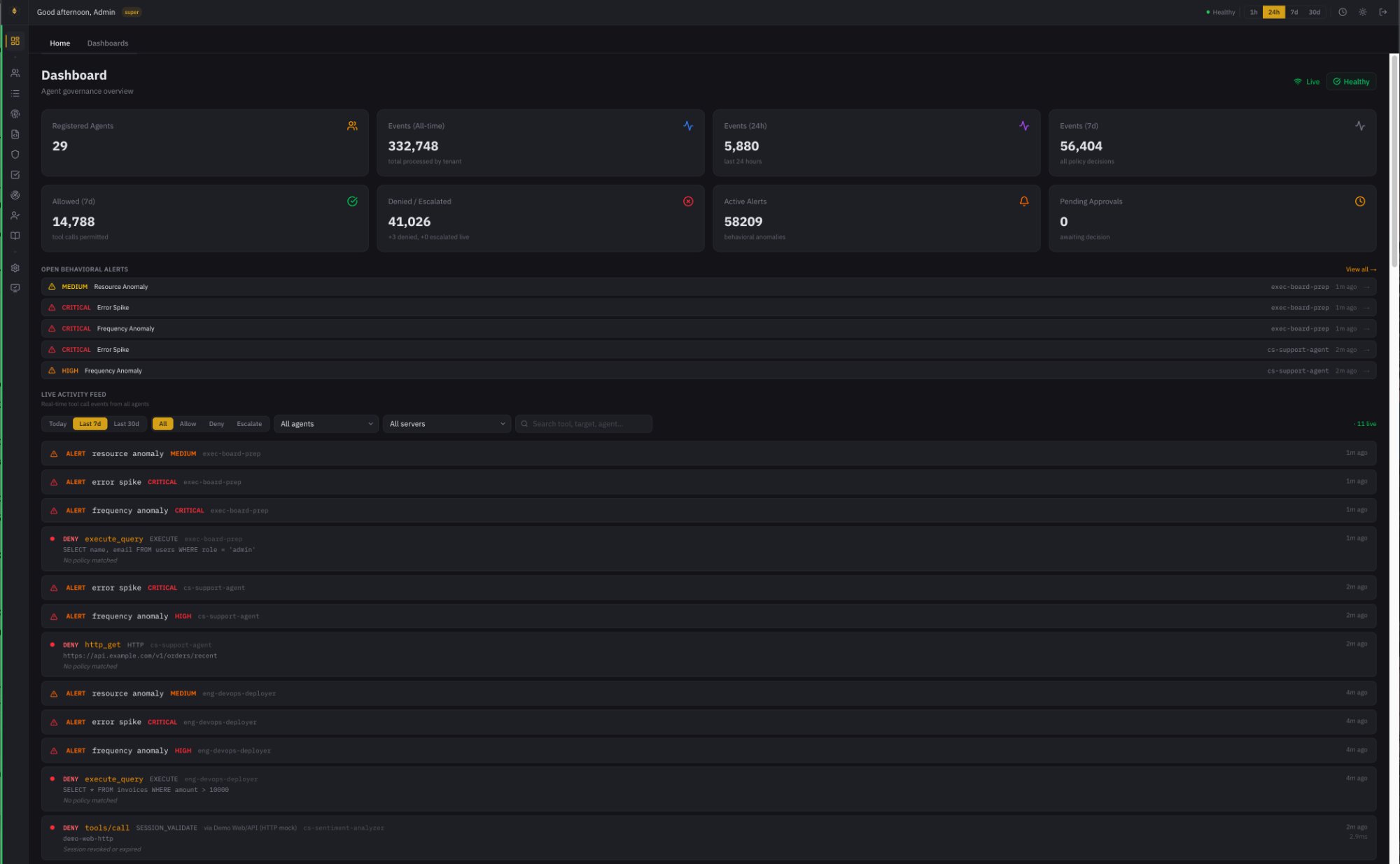1400x864 pixels.
Task: Open the Home tab
Action: [x=59, y=43]
